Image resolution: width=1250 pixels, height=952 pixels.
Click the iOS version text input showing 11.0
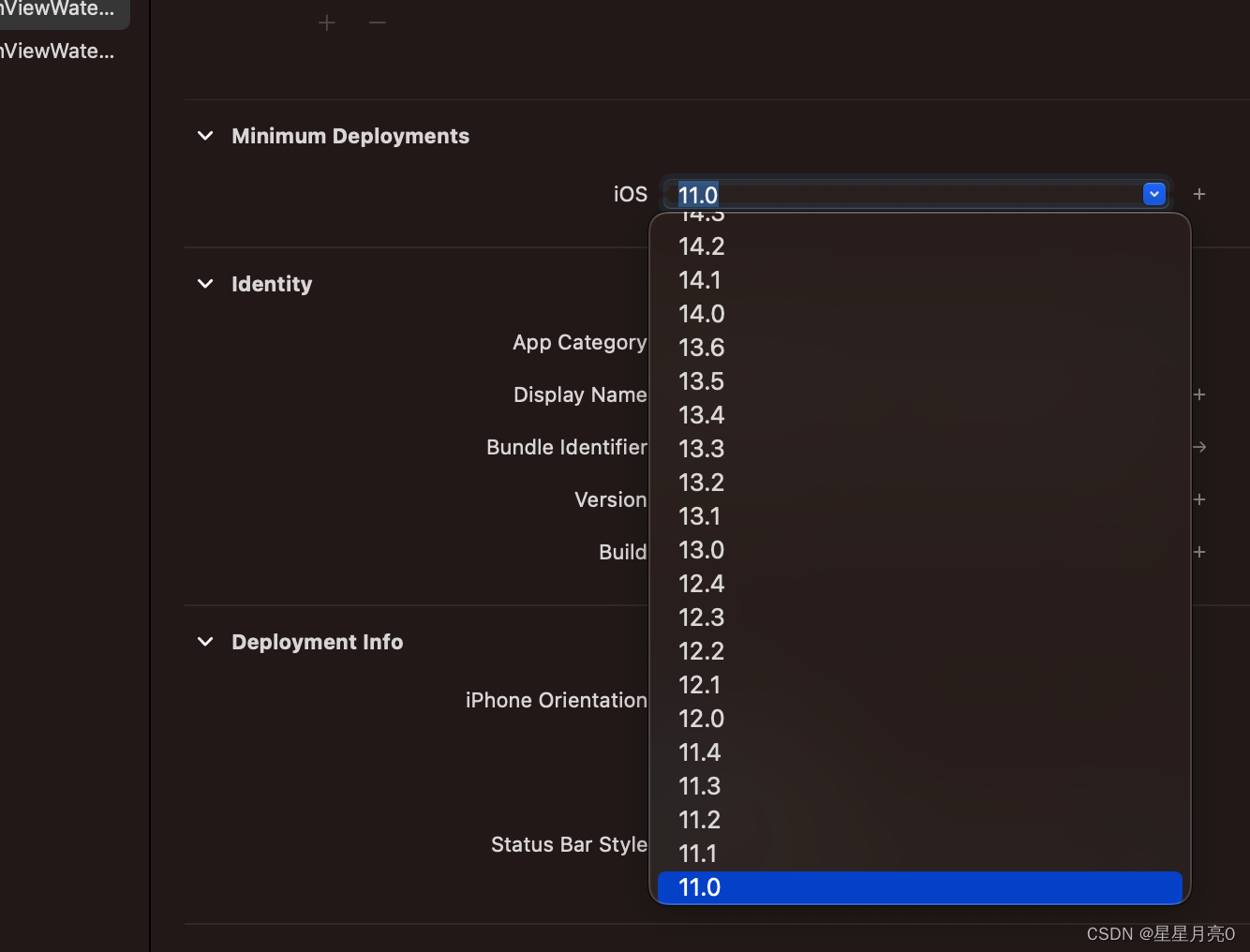pos(843,194)
